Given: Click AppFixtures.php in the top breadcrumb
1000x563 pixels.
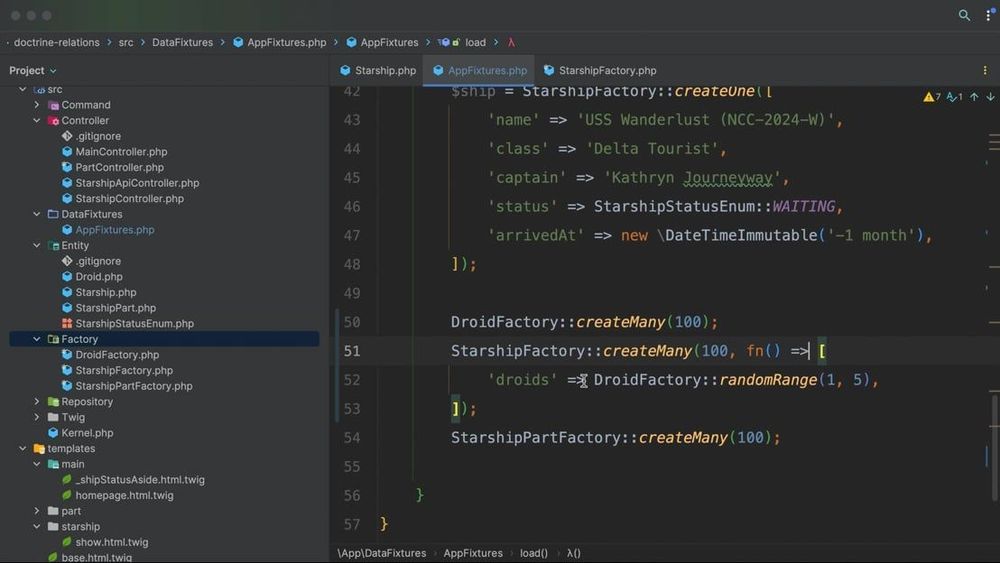Looking at the screenshot, I should pyautogui.click(x=279, y=42).
